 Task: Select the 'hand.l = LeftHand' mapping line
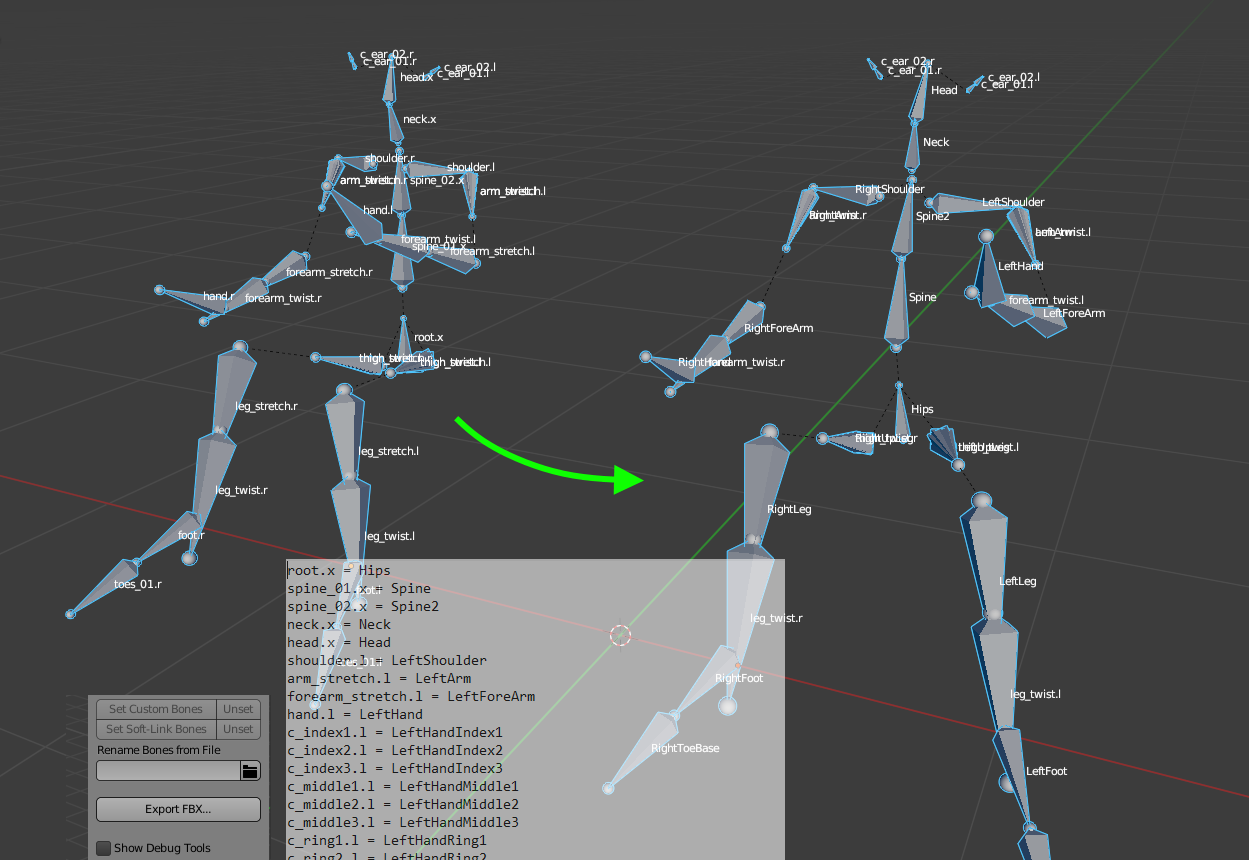[355, 714]
